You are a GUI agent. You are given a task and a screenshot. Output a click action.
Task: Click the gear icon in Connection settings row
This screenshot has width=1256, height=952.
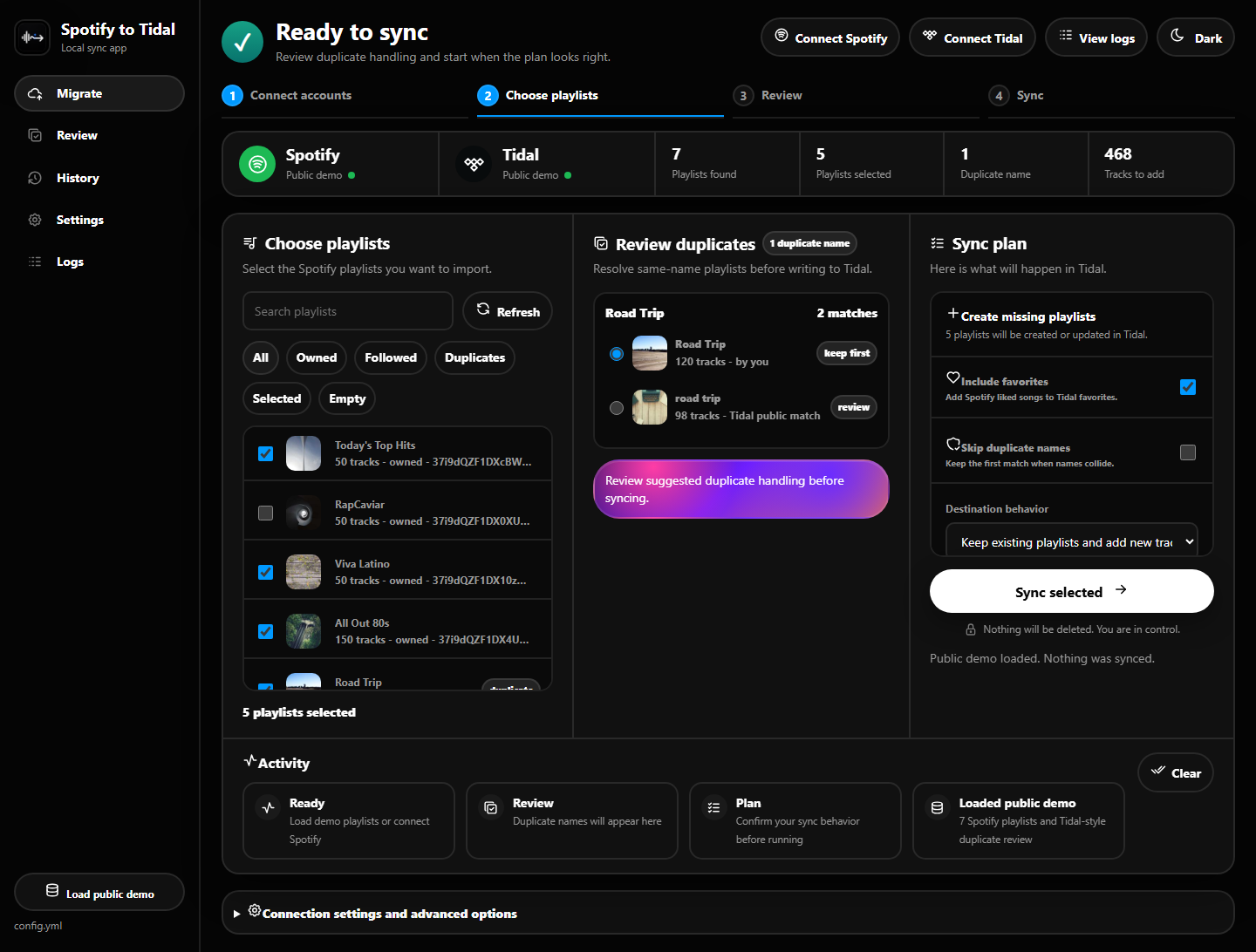255,910
